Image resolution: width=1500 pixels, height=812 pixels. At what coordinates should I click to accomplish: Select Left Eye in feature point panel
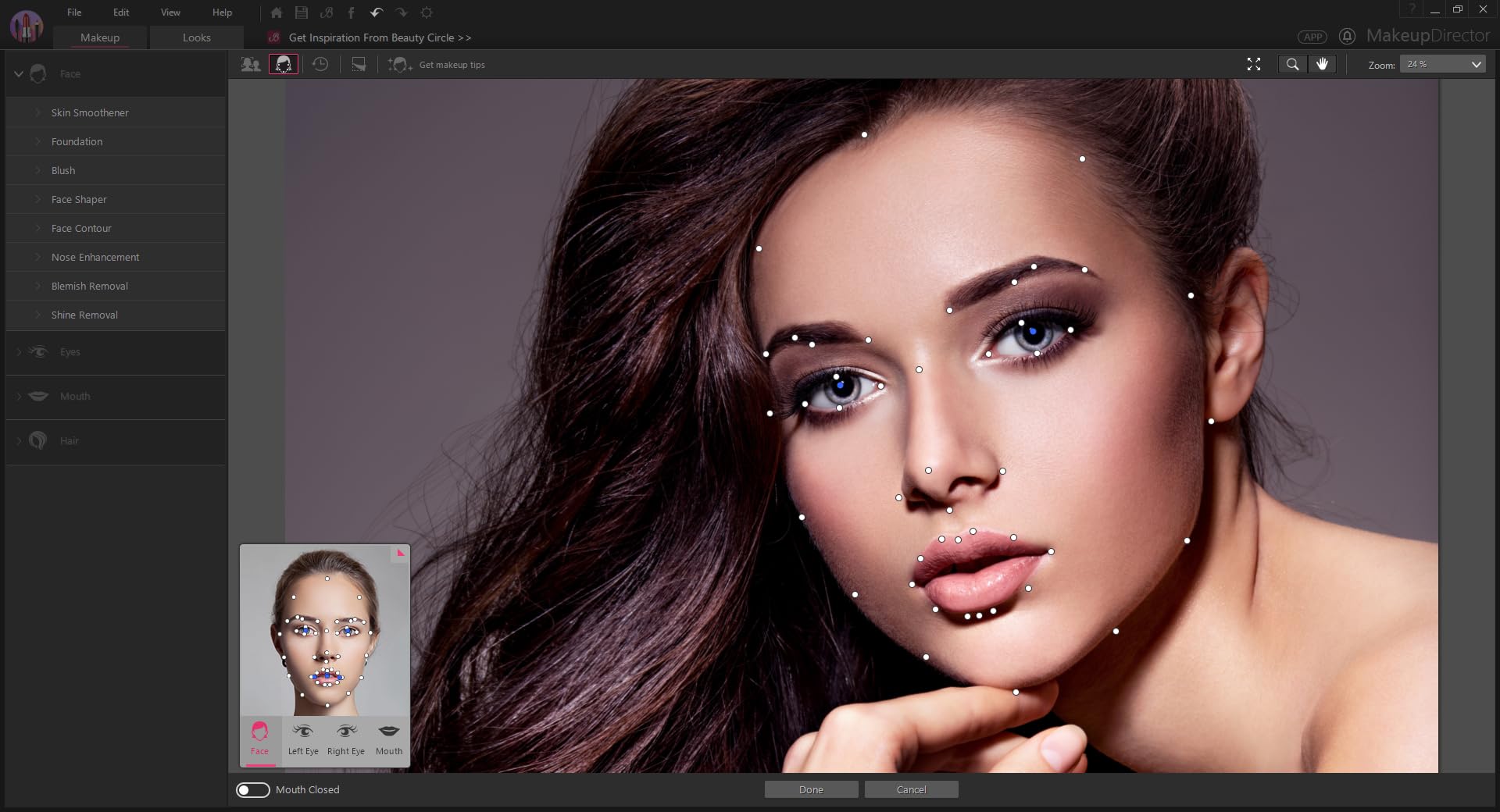click(303, 739)
